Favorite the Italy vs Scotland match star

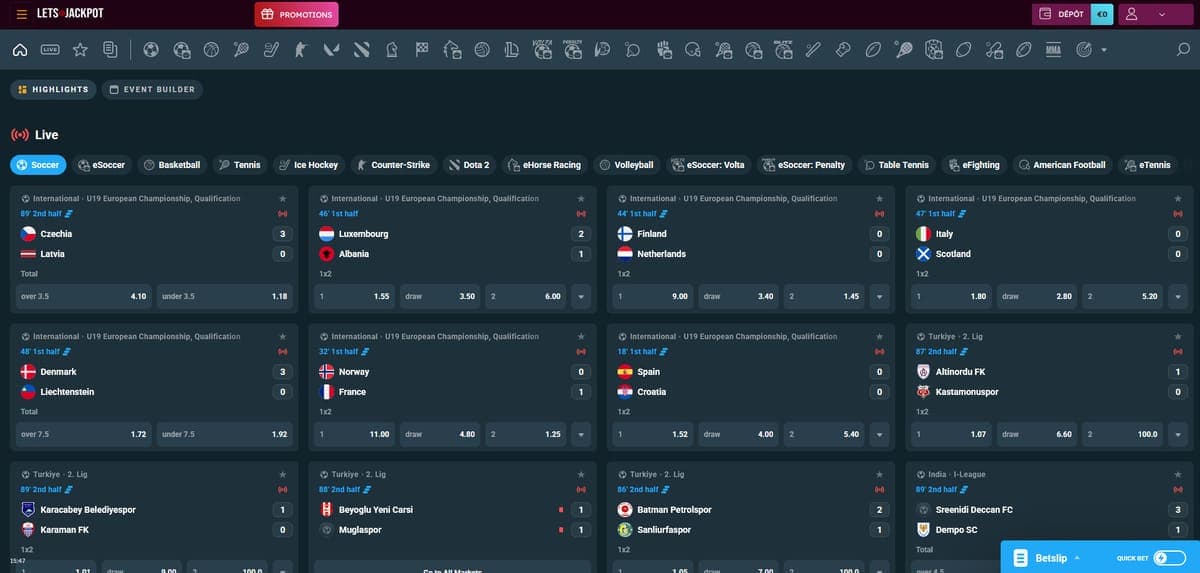click(1178, 199)
